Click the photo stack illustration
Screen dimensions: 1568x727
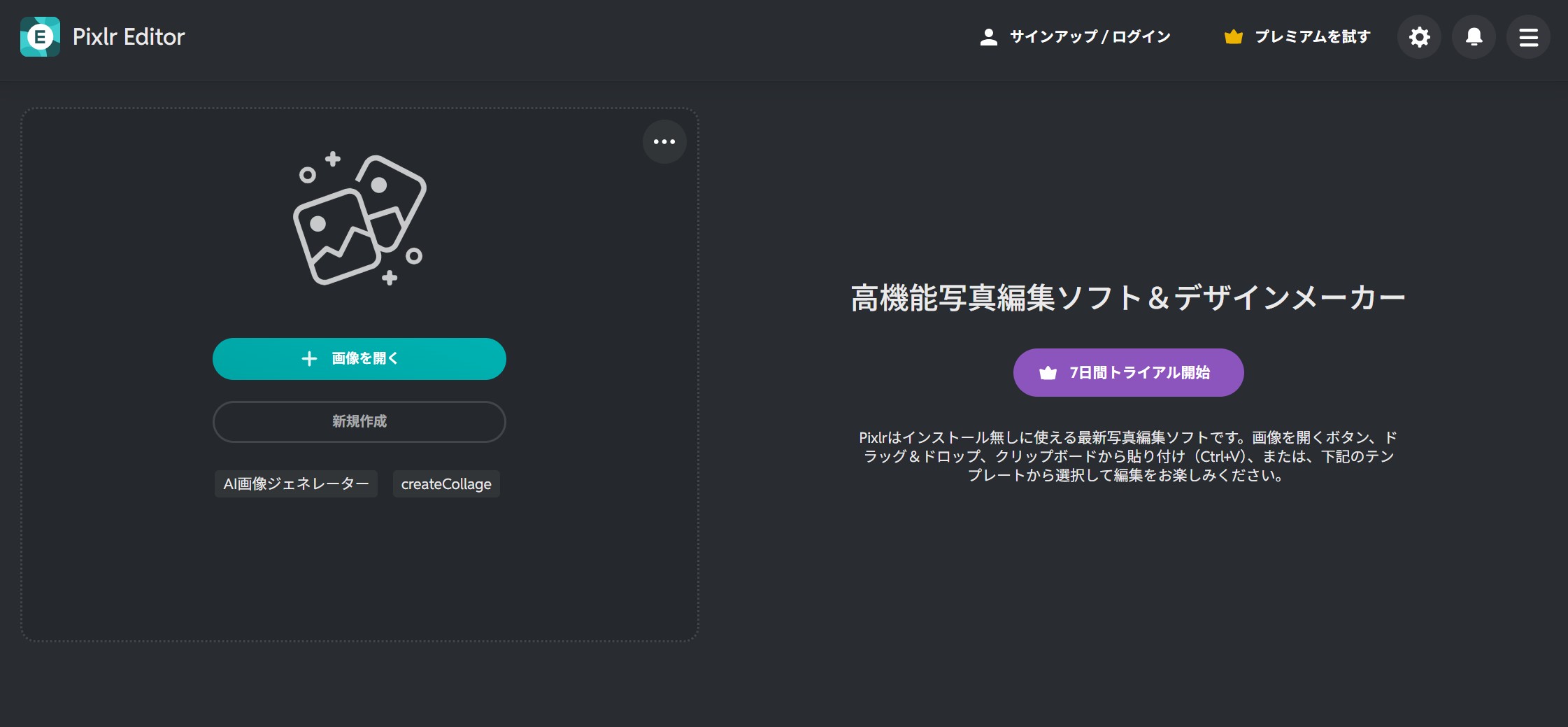359,219
